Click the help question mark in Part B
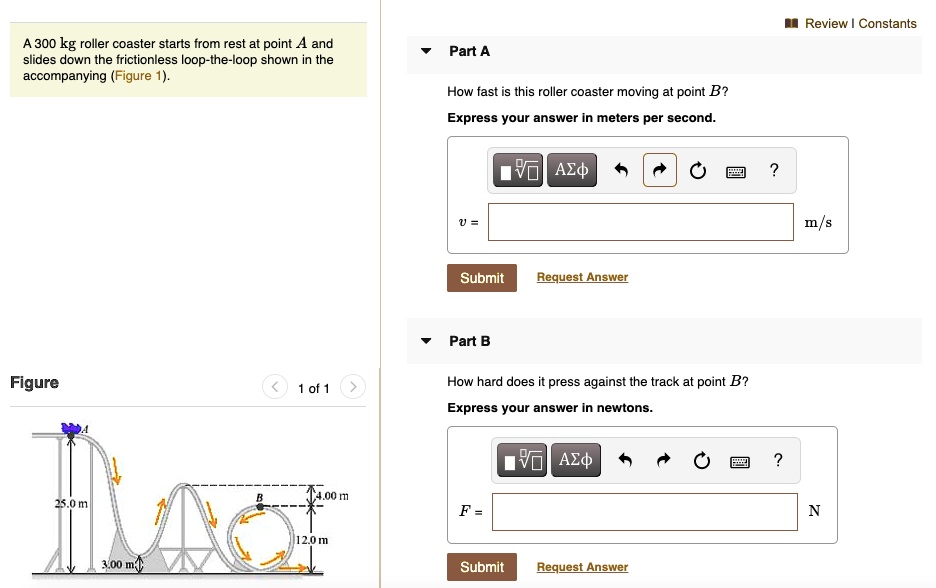This screenshot has width=936, height=588. click(x=778, y=460)
